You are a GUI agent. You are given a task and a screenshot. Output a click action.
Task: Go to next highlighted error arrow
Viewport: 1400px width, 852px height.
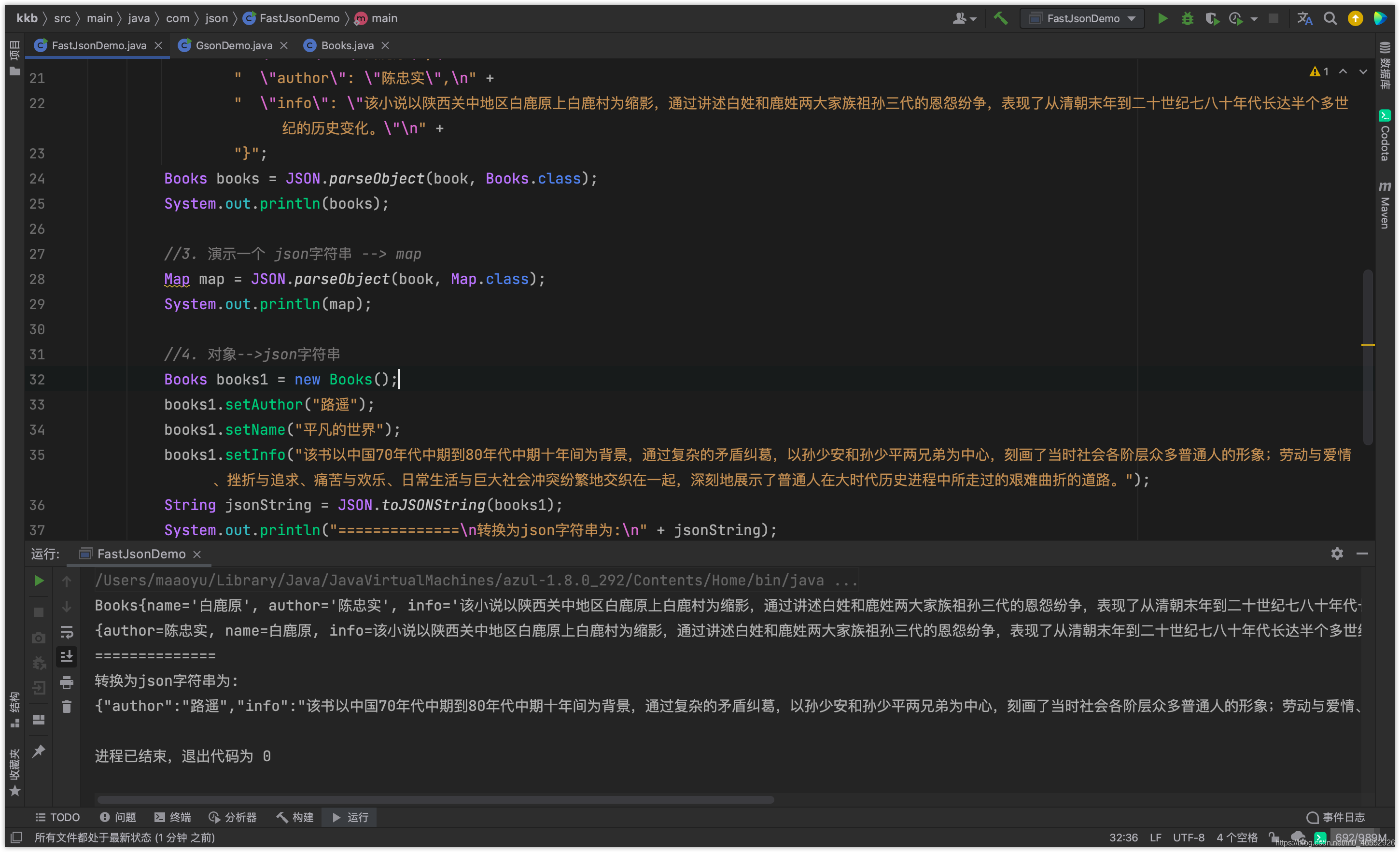click(x=1363, y=71)
